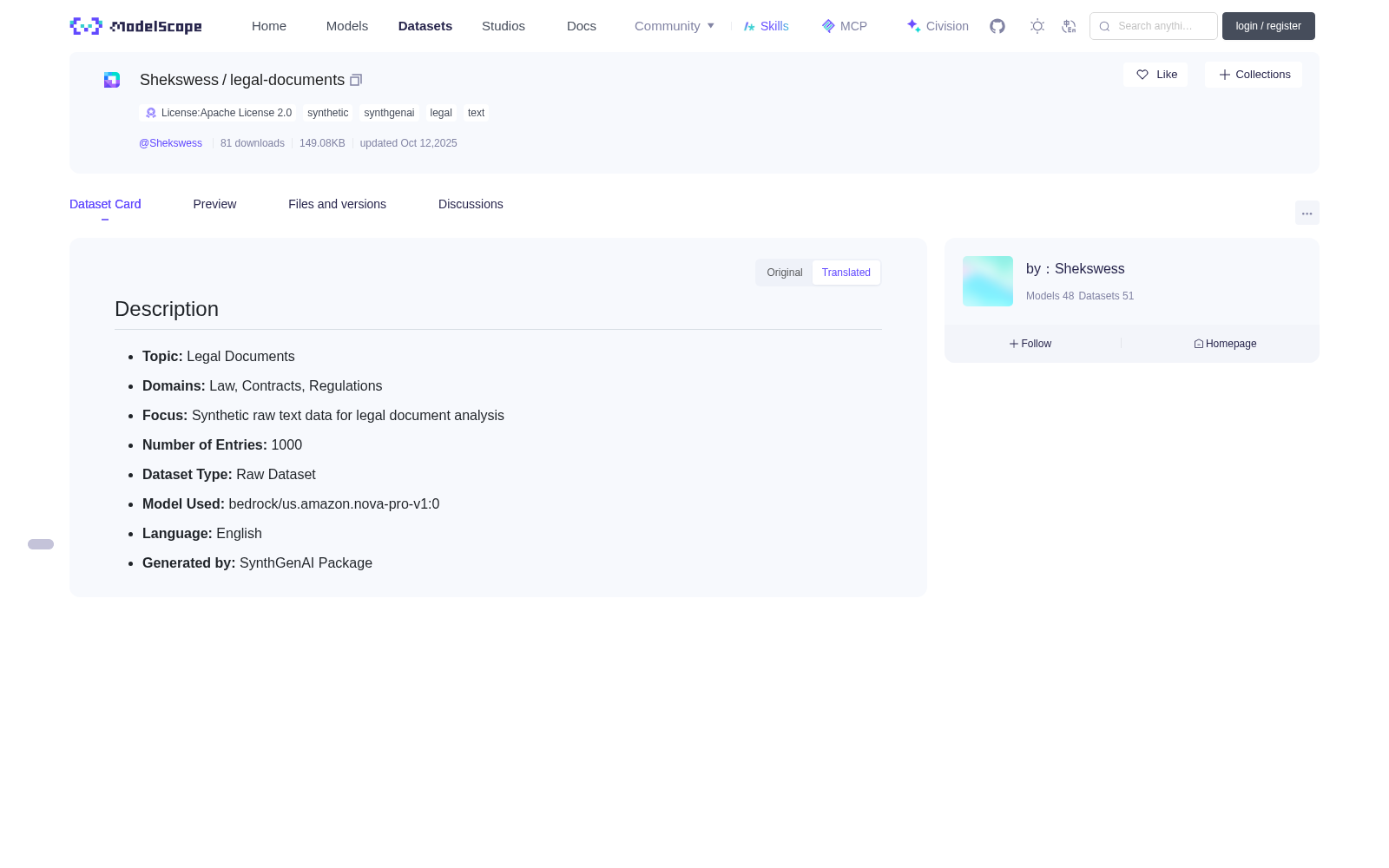
Task: Click the synthgenai tag
Action: (389, 113)
